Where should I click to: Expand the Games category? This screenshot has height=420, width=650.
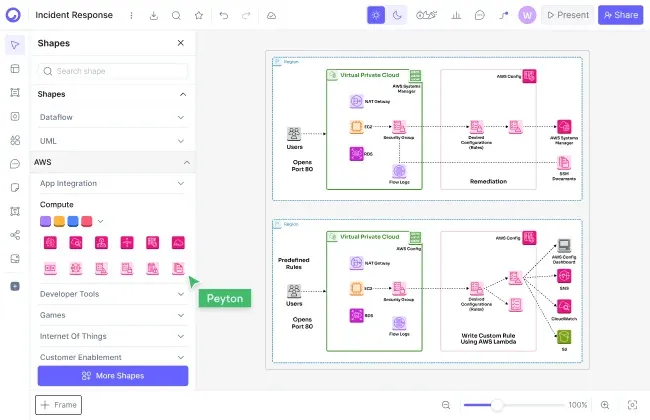tap(113, 315)
